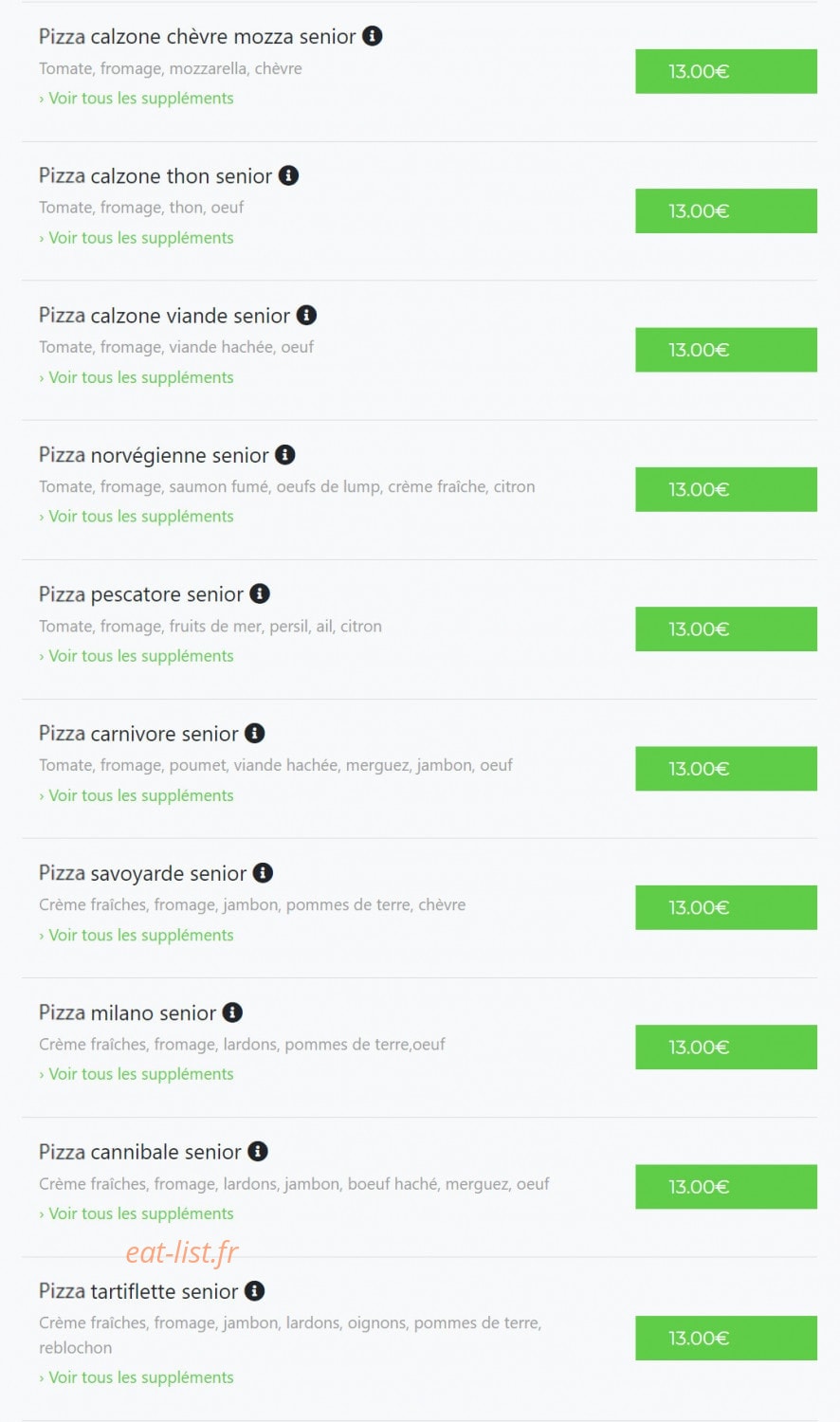Click the Pizza carnivore senior info icon
This screenshot has width=840, height=1422.
pyautogui.click(x=255, y=733)
